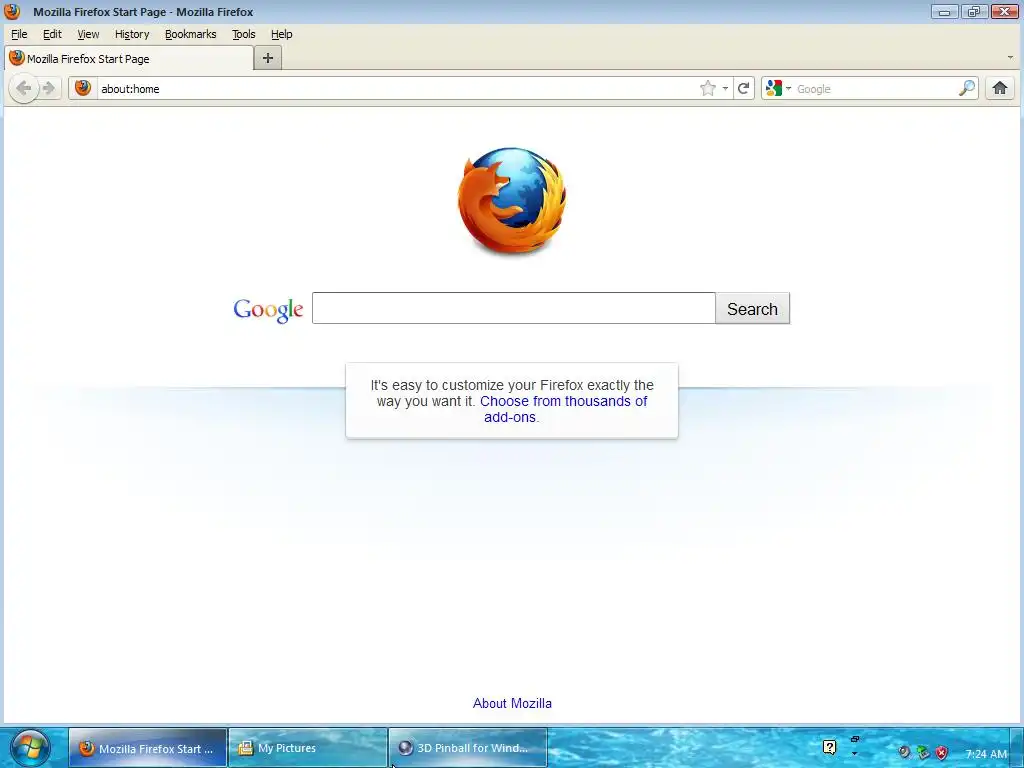
Task: Open the Tools menu
Action: click(x=244, y=34)
